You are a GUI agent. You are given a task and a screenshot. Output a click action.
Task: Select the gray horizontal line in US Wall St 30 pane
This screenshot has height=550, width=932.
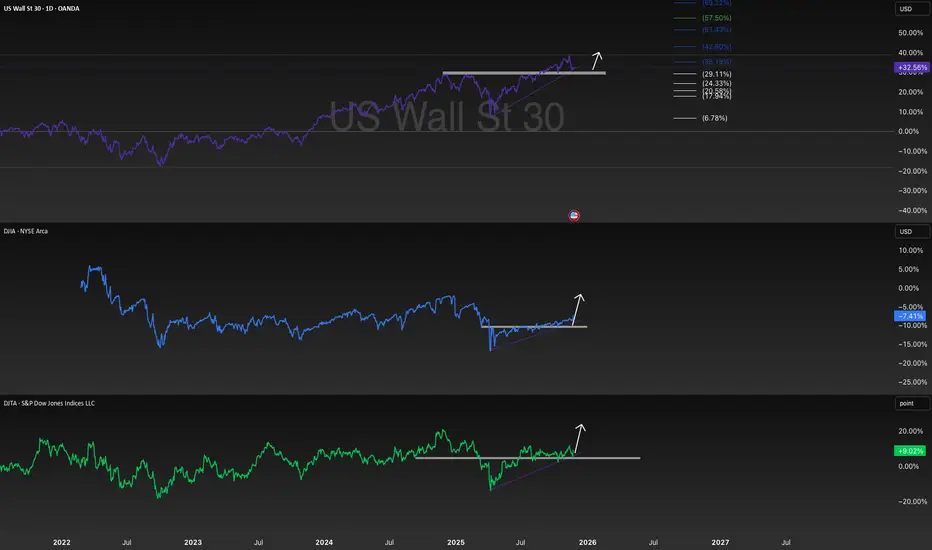tap(524, 73)
